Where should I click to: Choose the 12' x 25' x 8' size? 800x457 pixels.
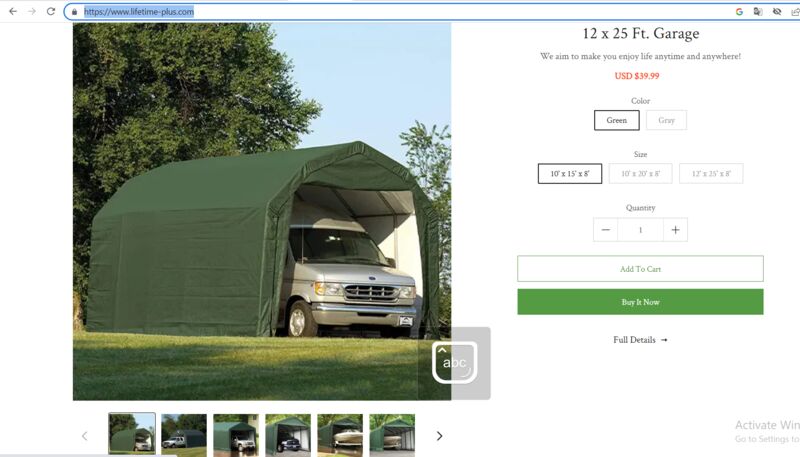711,173
